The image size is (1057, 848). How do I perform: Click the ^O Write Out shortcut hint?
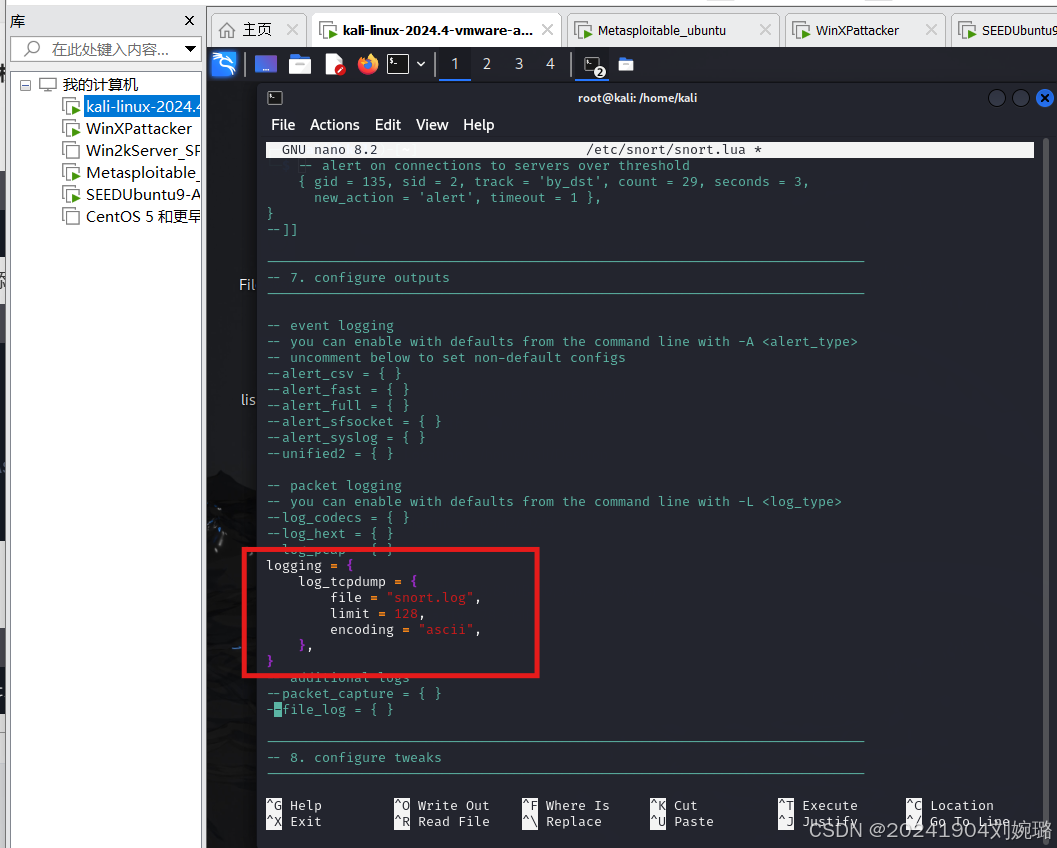point(442,806)
